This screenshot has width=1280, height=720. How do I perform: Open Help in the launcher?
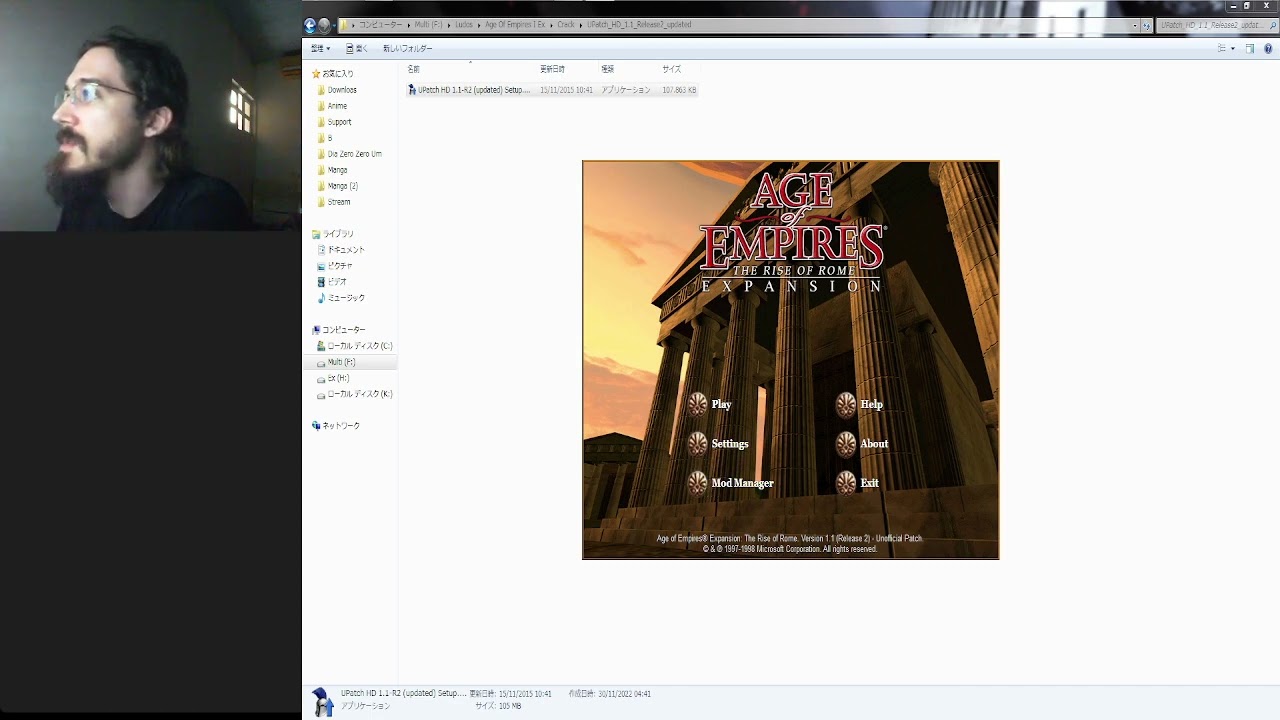click(x=871, y=404)
